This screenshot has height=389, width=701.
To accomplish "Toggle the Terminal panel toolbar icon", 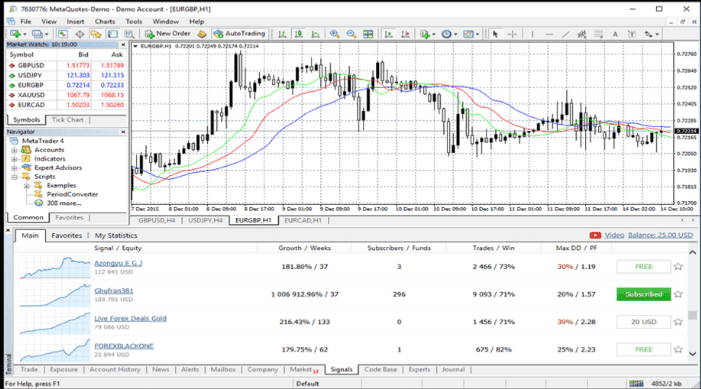I will [x=113, y=34].
